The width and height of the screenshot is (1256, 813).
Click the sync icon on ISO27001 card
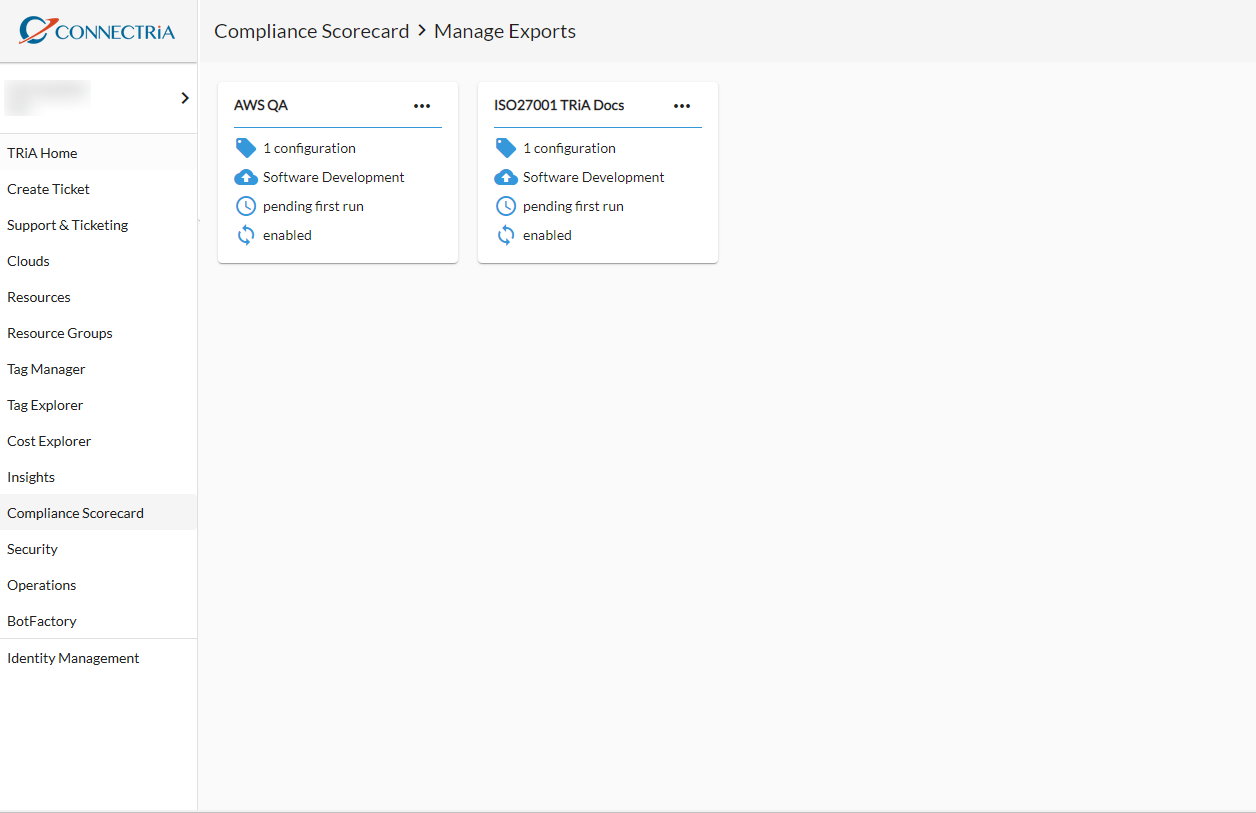click(x=506, y=235)
